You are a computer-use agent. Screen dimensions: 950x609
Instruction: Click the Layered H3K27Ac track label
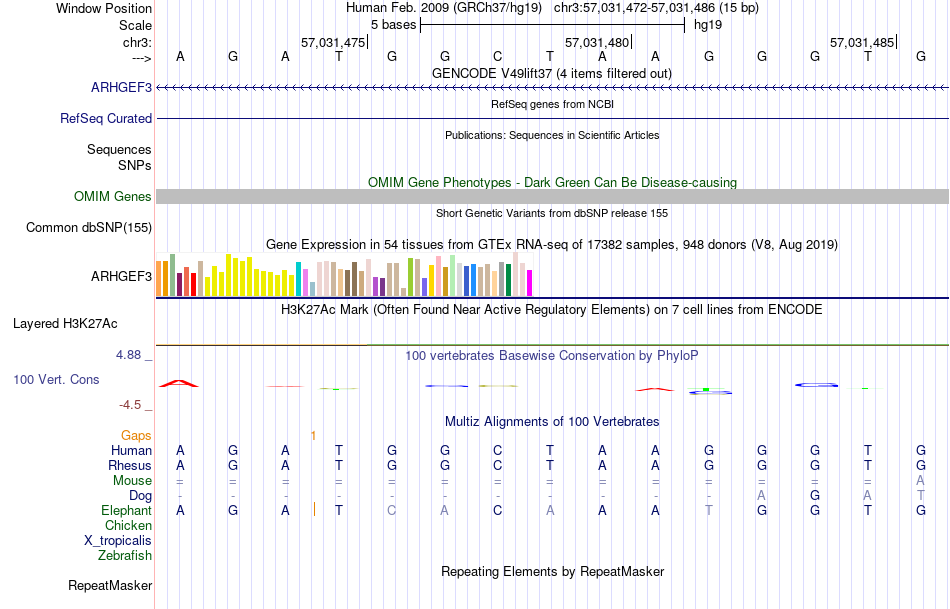[x=65, y=324]
